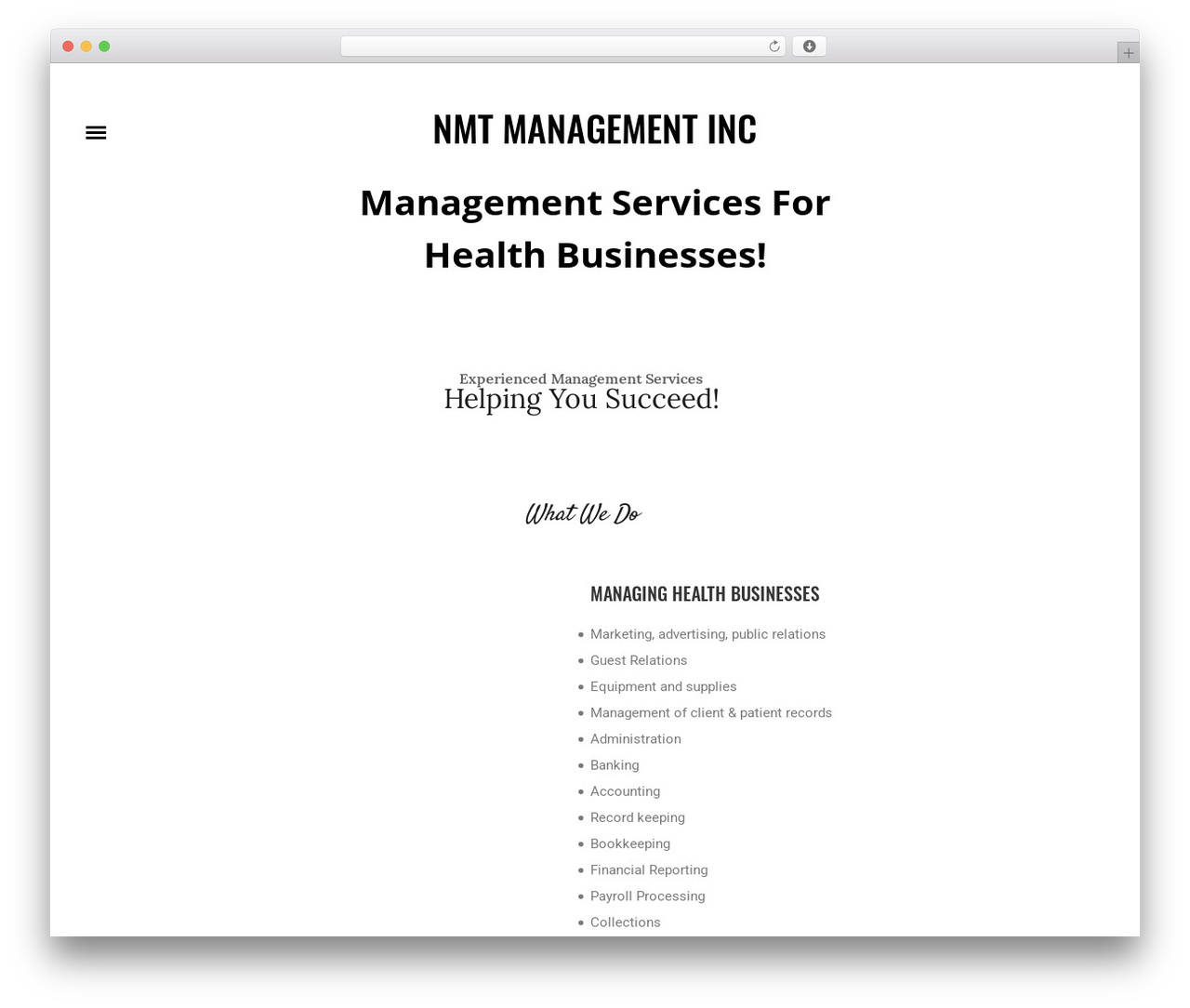The width and height of the screenshot is (1190, 1008).
Task: Focus the browser address bar
Action: (x=562, y=46)
